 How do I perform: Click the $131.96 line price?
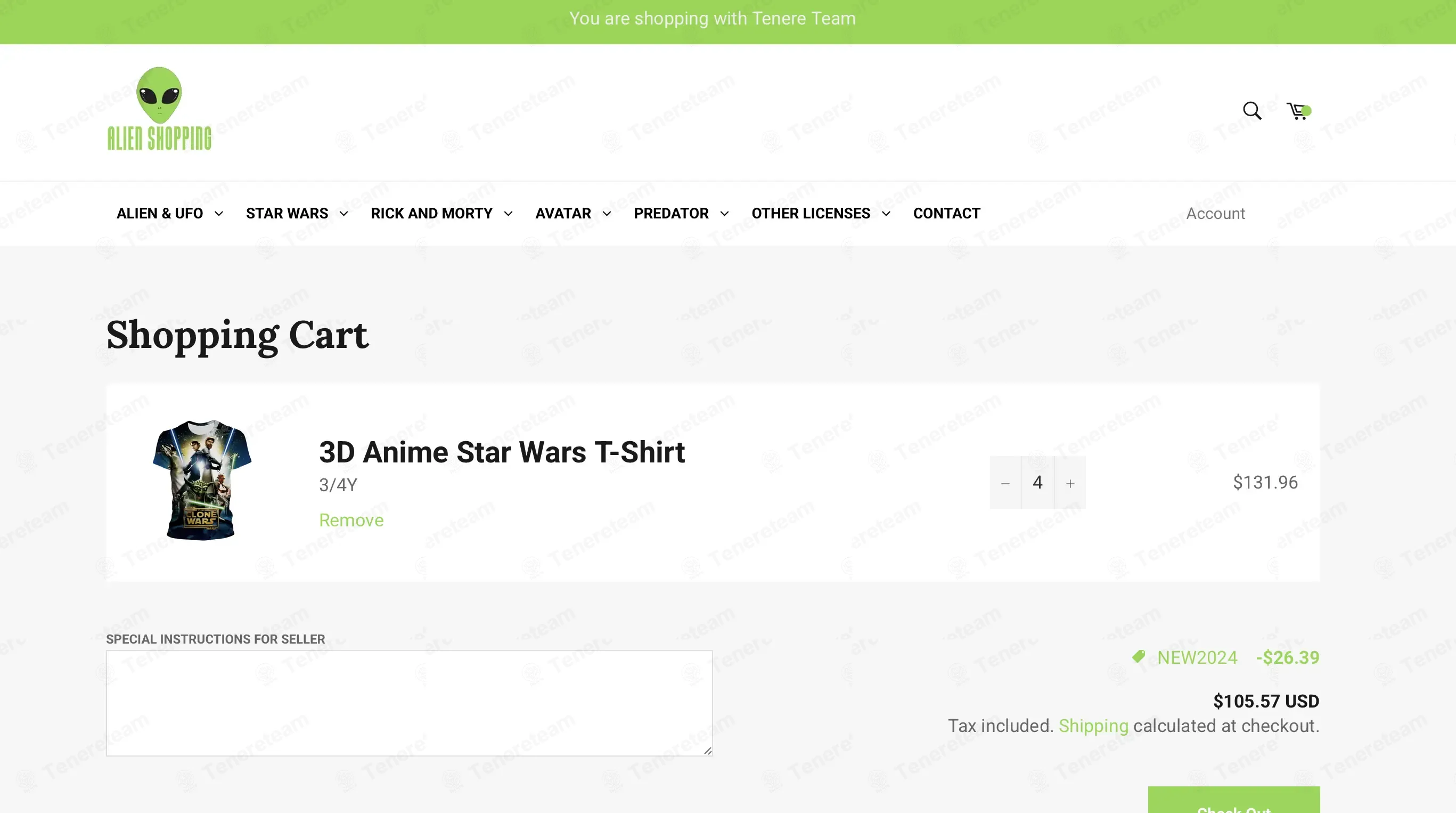click(x=1265, y=482)
